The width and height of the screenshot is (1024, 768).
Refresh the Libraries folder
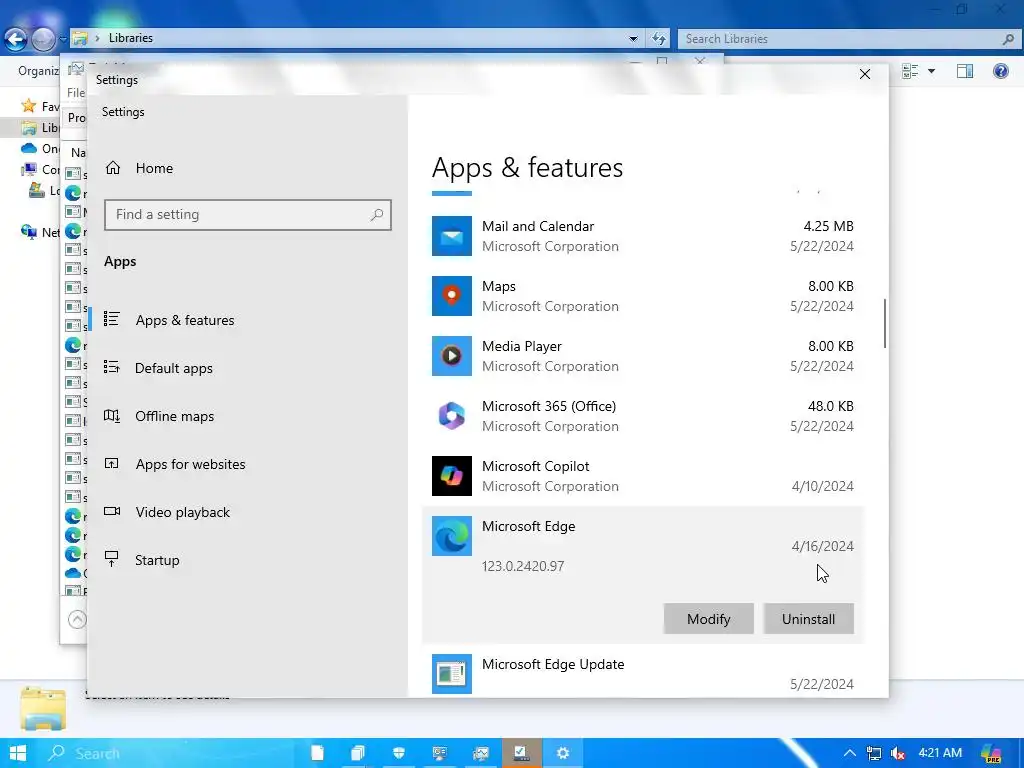pyautogui.click(x=658, y=39)
